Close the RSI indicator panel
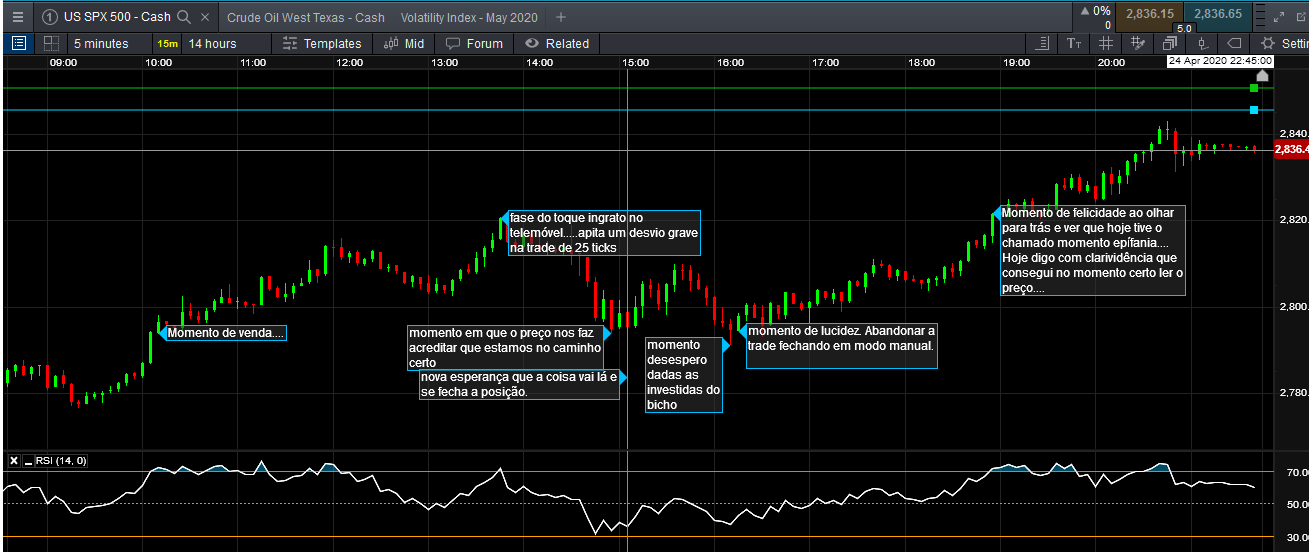This screenshot has width=1309, height=554. click(x=14, y=461)
